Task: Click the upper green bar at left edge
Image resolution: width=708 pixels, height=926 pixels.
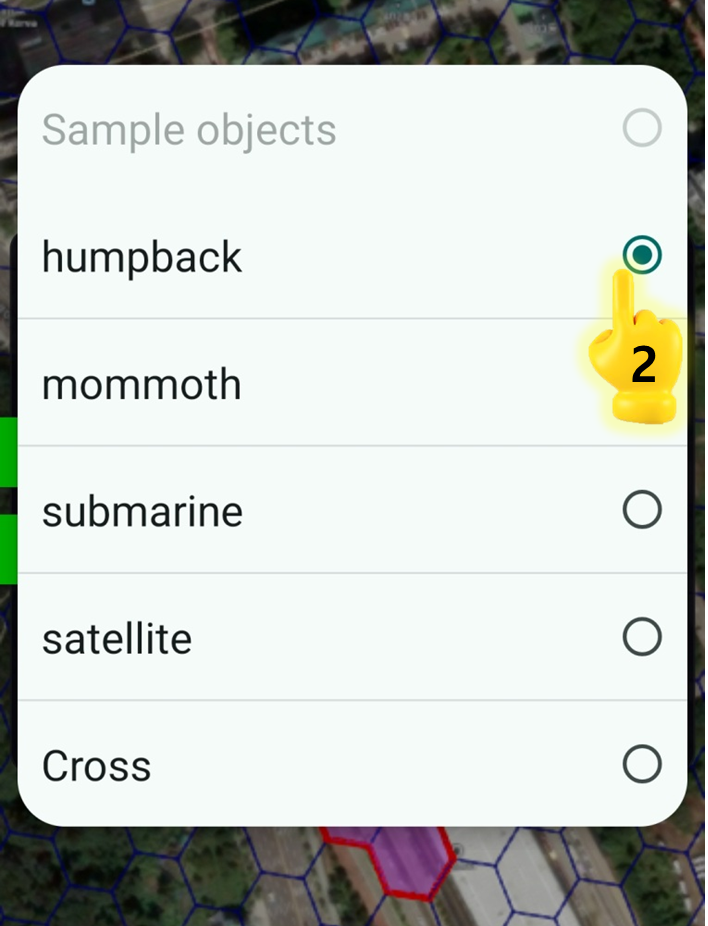Action: 8,452
